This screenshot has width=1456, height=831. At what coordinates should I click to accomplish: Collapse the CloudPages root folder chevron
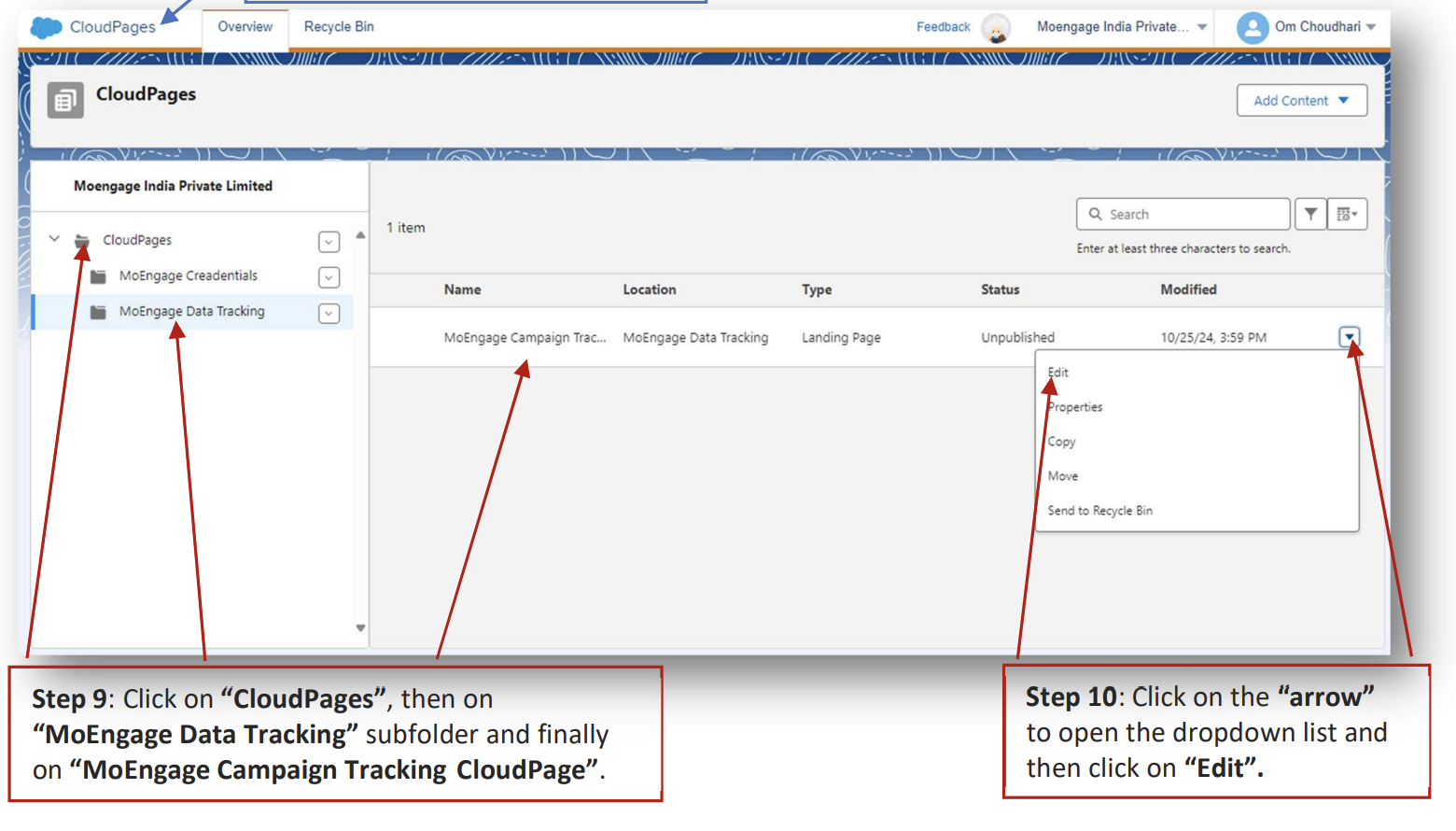54,239
